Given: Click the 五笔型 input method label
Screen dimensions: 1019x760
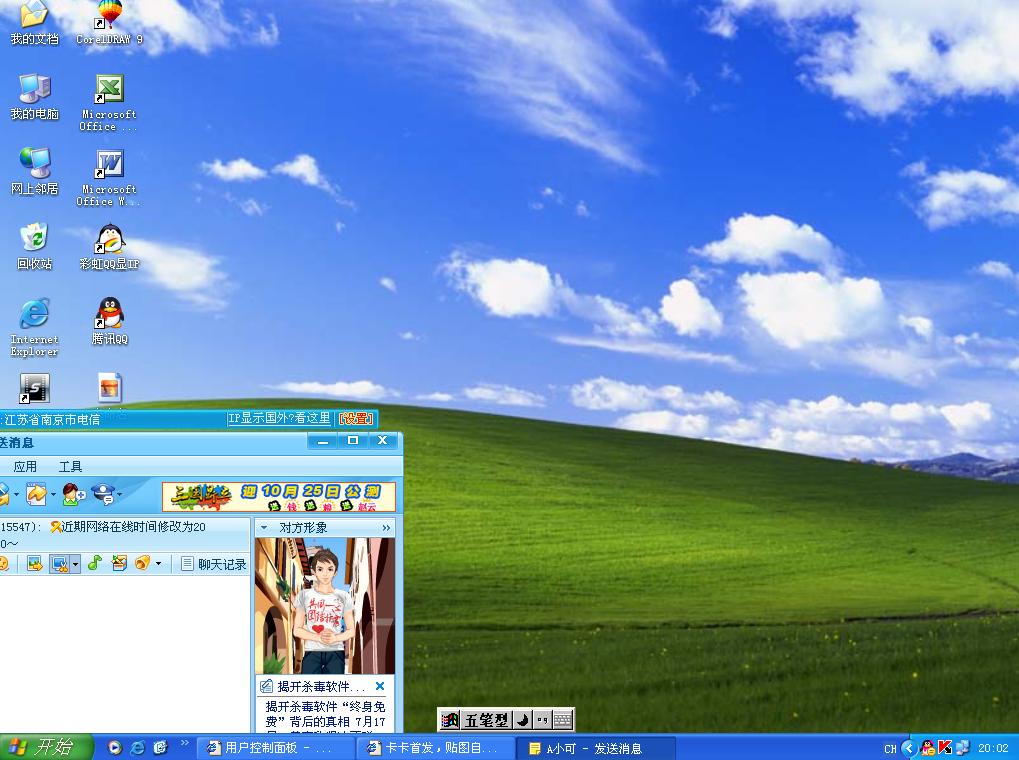Looking at the screenshot, I should 486,720.
